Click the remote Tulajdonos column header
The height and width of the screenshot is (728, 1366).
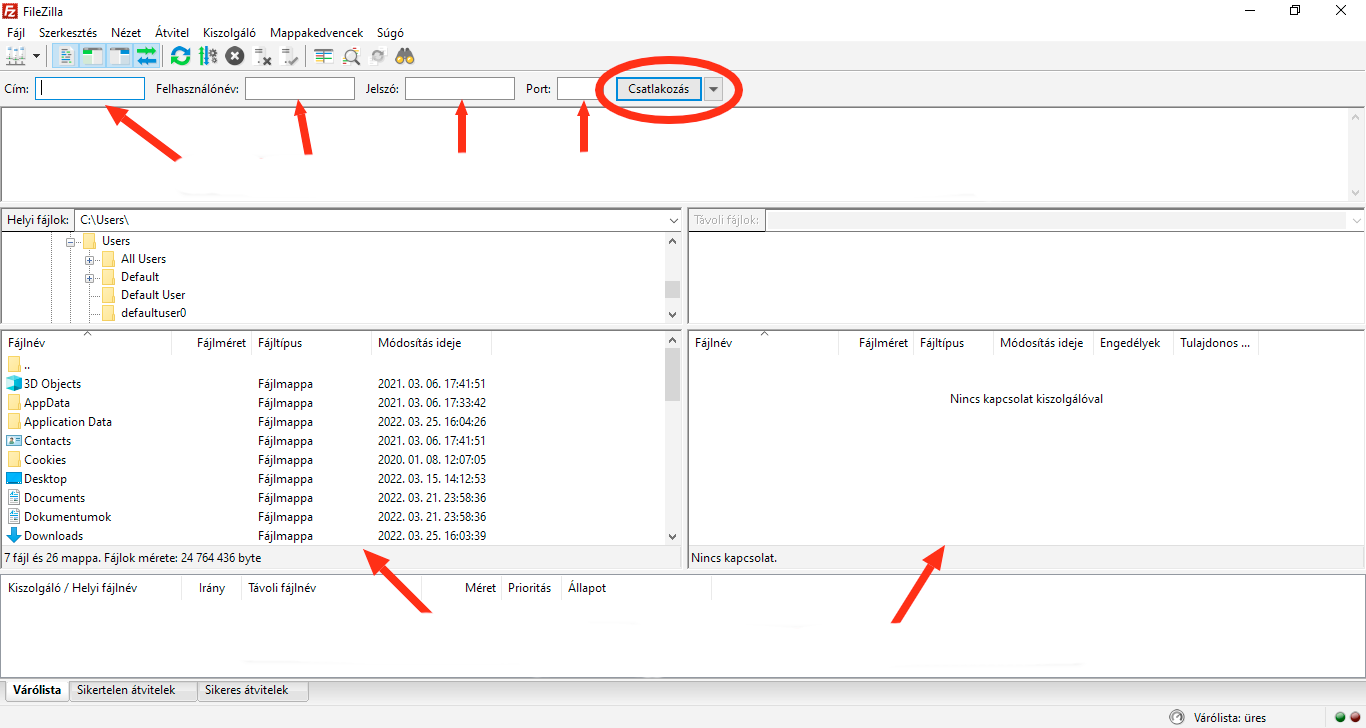(1216, 343)
